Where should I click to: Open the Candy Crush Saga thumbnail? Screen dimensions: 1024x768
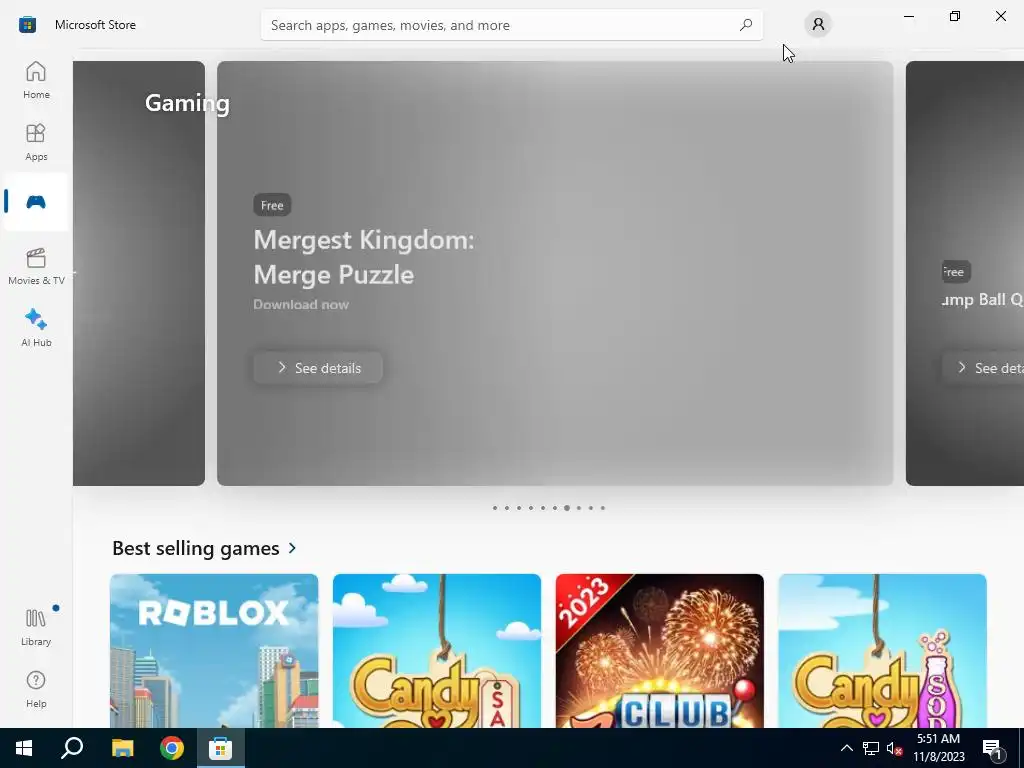click(x=437, y=650)
